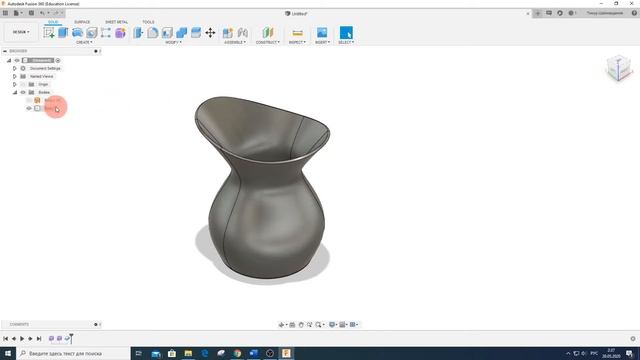640x360 pixels.
Task: Click the Orbit navigation icon
Action: [x=281, y=324]
